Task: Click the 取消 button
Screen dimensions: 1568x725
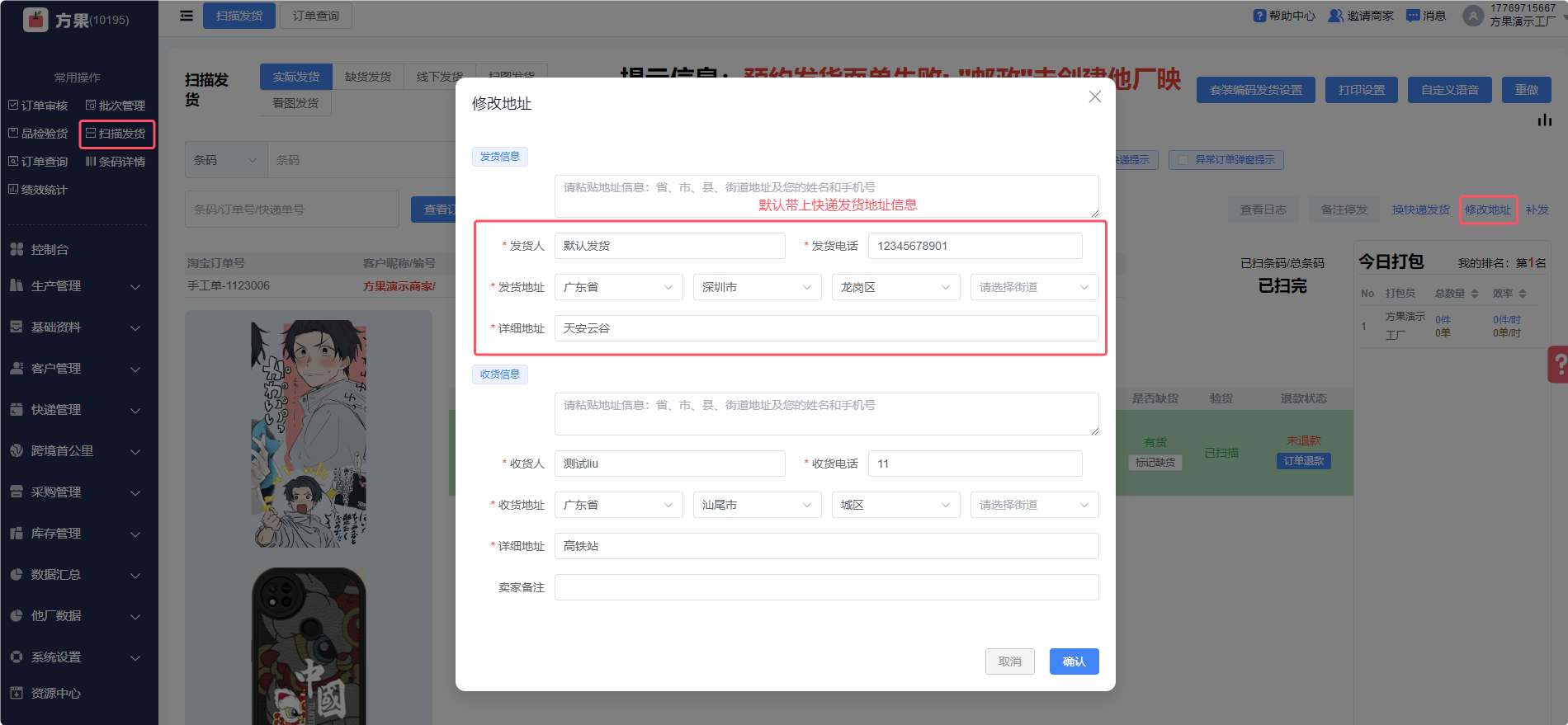Action: [x=1009, y=661]
